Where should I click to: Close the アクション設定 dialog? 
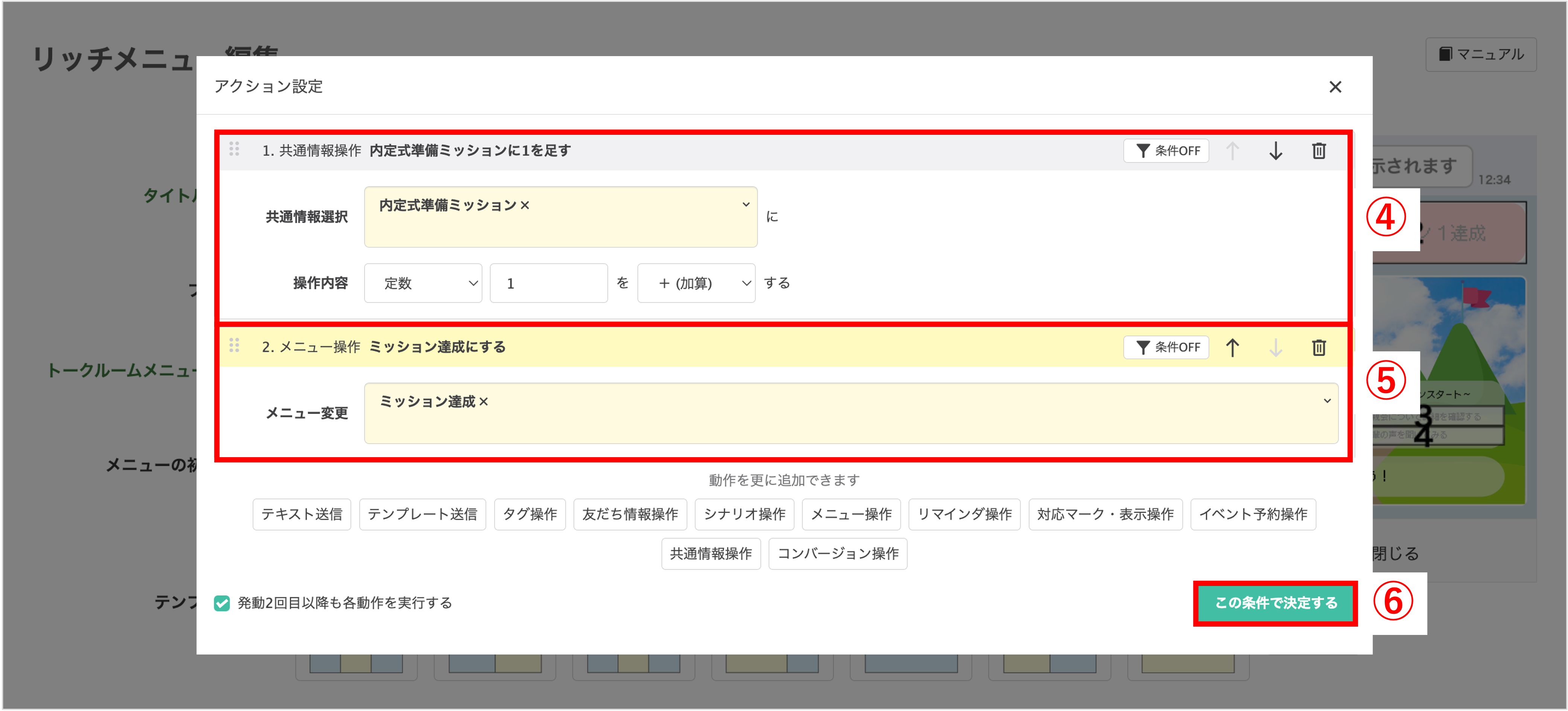pyautogui.click(x=1335, y=87)
